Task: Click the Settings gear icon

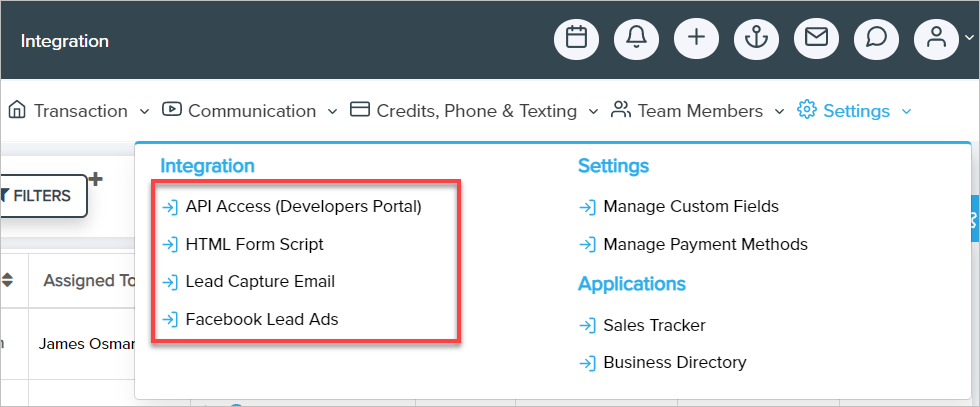Action: click(807, 110)
